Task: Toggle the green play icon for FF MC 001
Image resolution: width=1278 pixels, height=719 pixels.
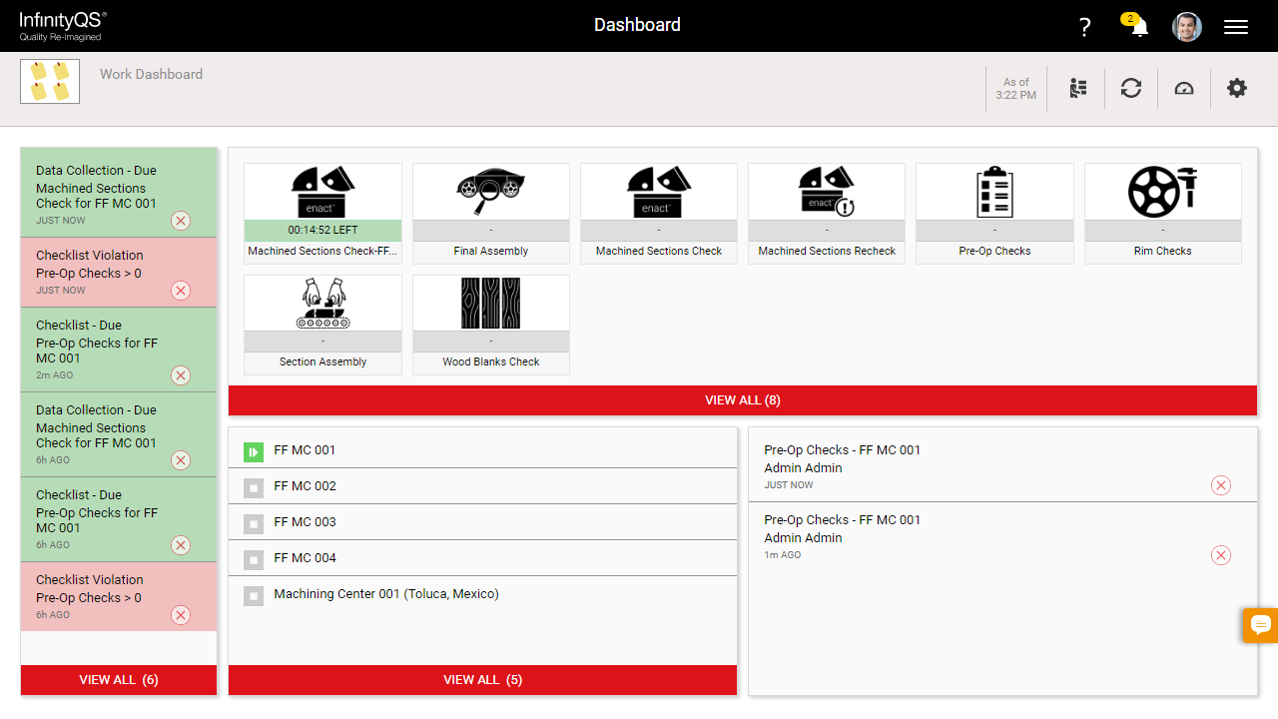Action: [253, 452]
